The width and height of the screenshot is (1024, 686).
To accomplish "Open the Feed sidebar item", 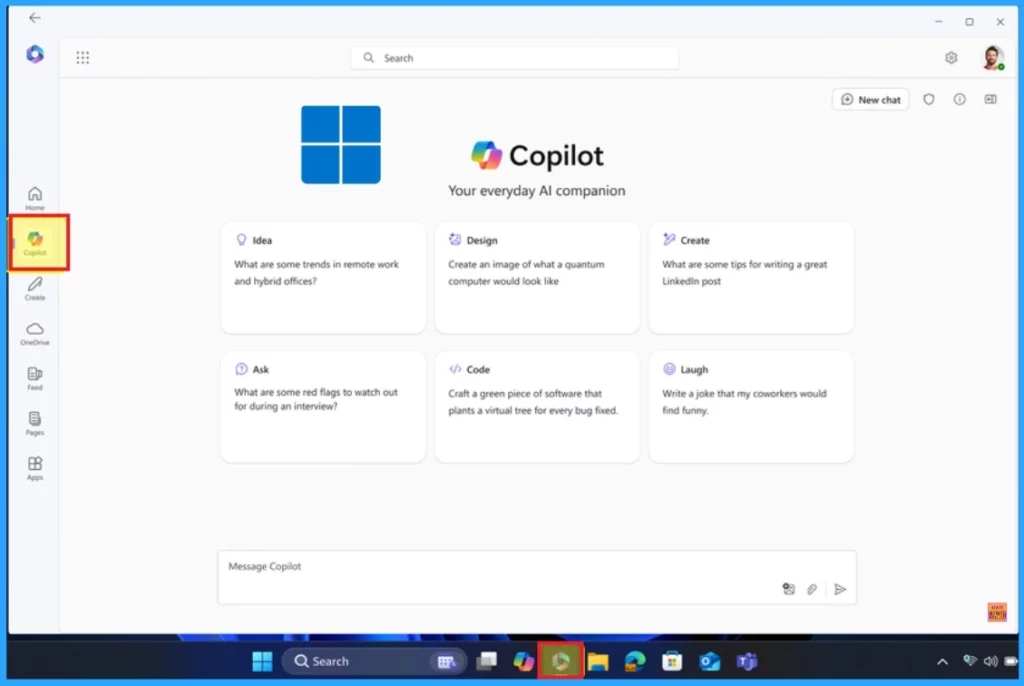I will pyautogui.click(x=35, y=378).
